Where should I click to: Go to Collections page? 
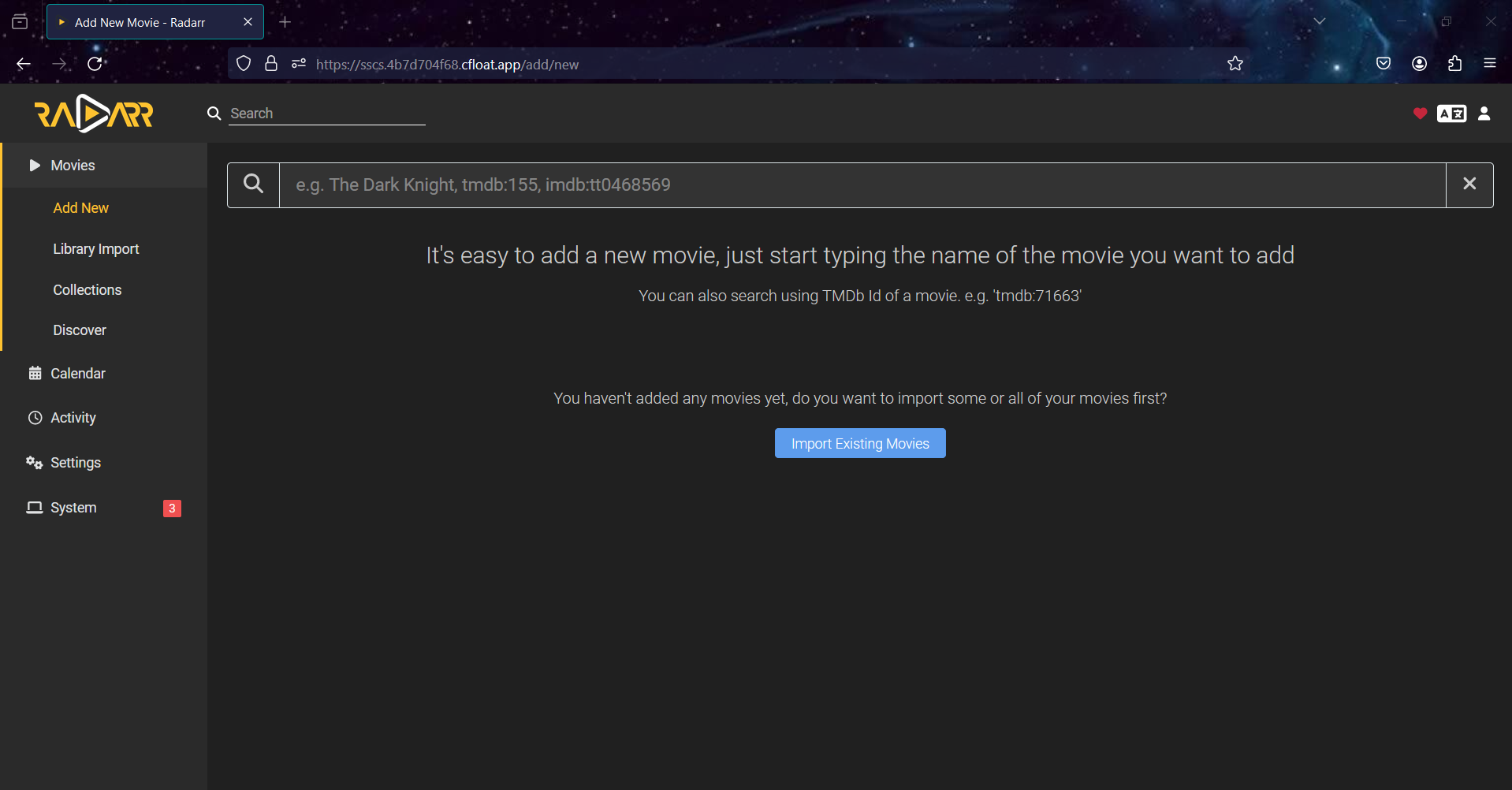pyautogui.click(x=87, y=290)
